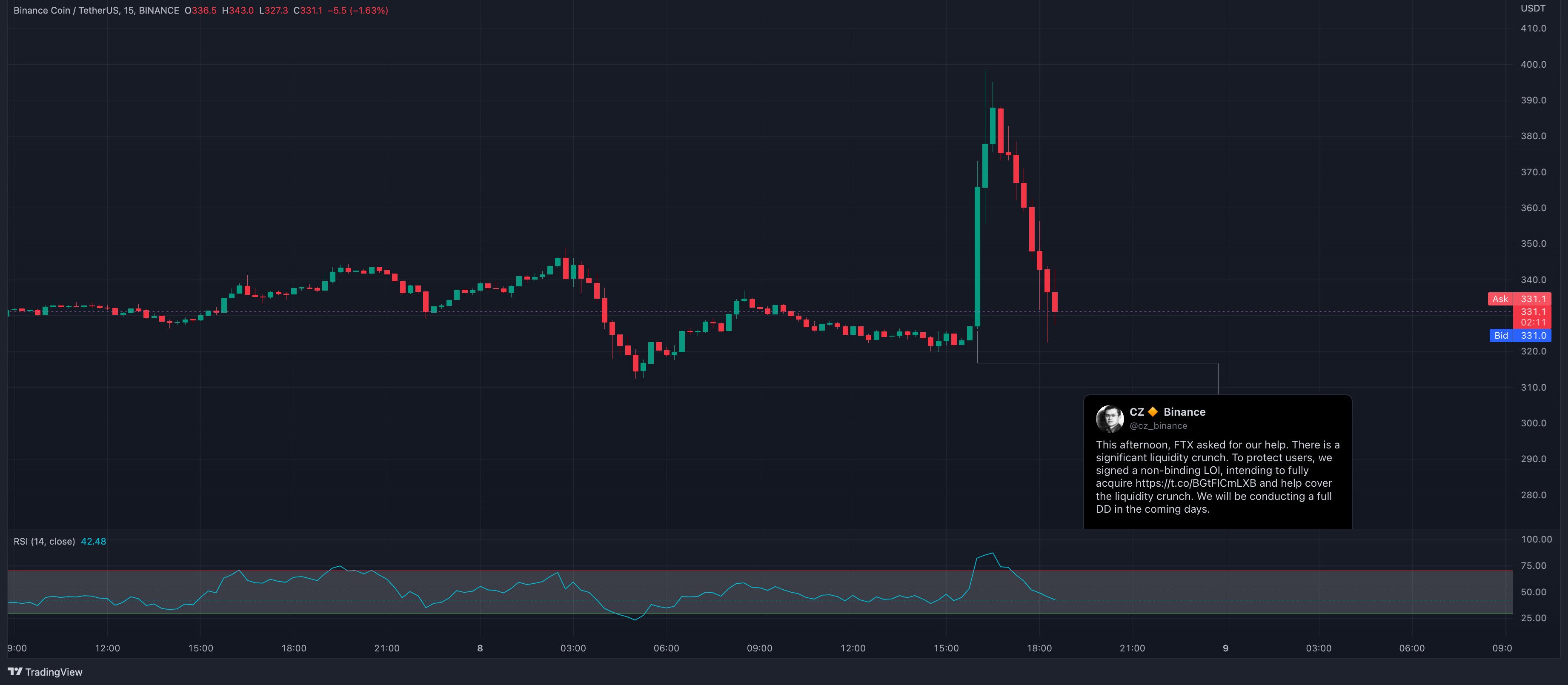Click the 02:11 candle countdown label
Screen dimensions: 1568x685
pos(1533,323)
